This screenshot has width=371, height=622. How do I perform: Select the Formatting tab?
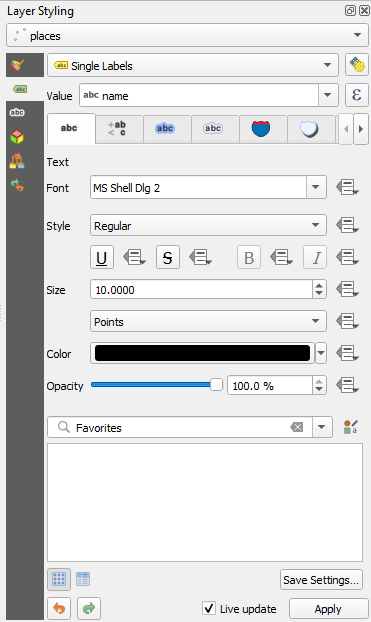click(x=119, y=129)
